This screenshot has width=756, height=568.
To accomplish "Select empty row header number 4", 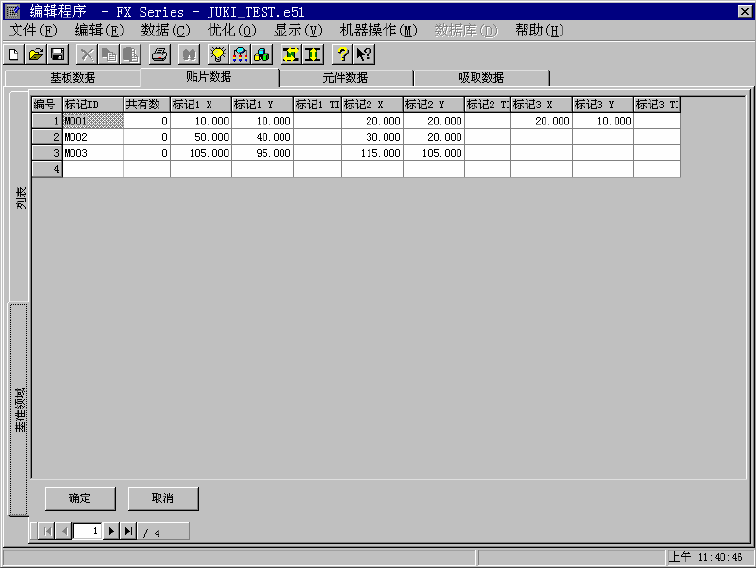I will [47, 169].
